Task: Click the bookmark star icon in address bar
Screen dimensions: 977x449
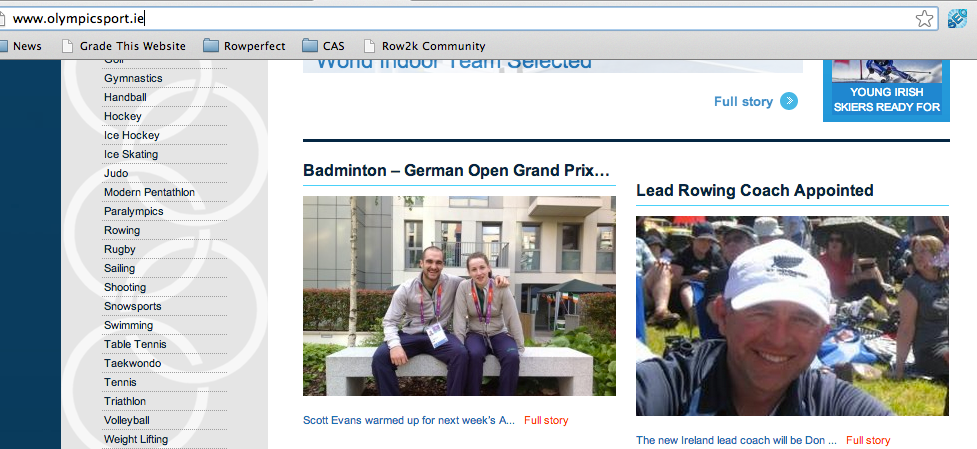Action: click(x=925, y=18)
